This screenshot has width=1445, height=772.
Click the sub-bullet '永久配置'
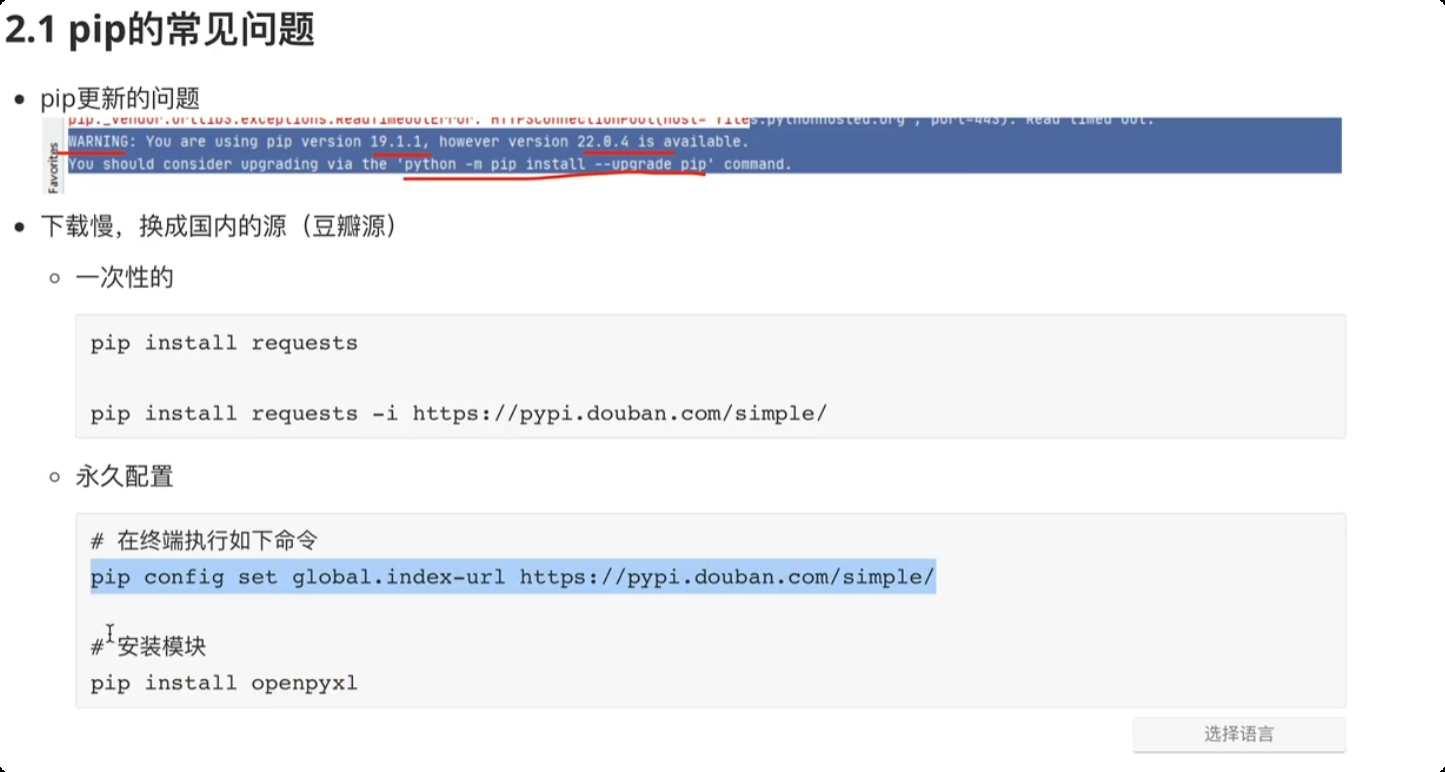point(124,476)
